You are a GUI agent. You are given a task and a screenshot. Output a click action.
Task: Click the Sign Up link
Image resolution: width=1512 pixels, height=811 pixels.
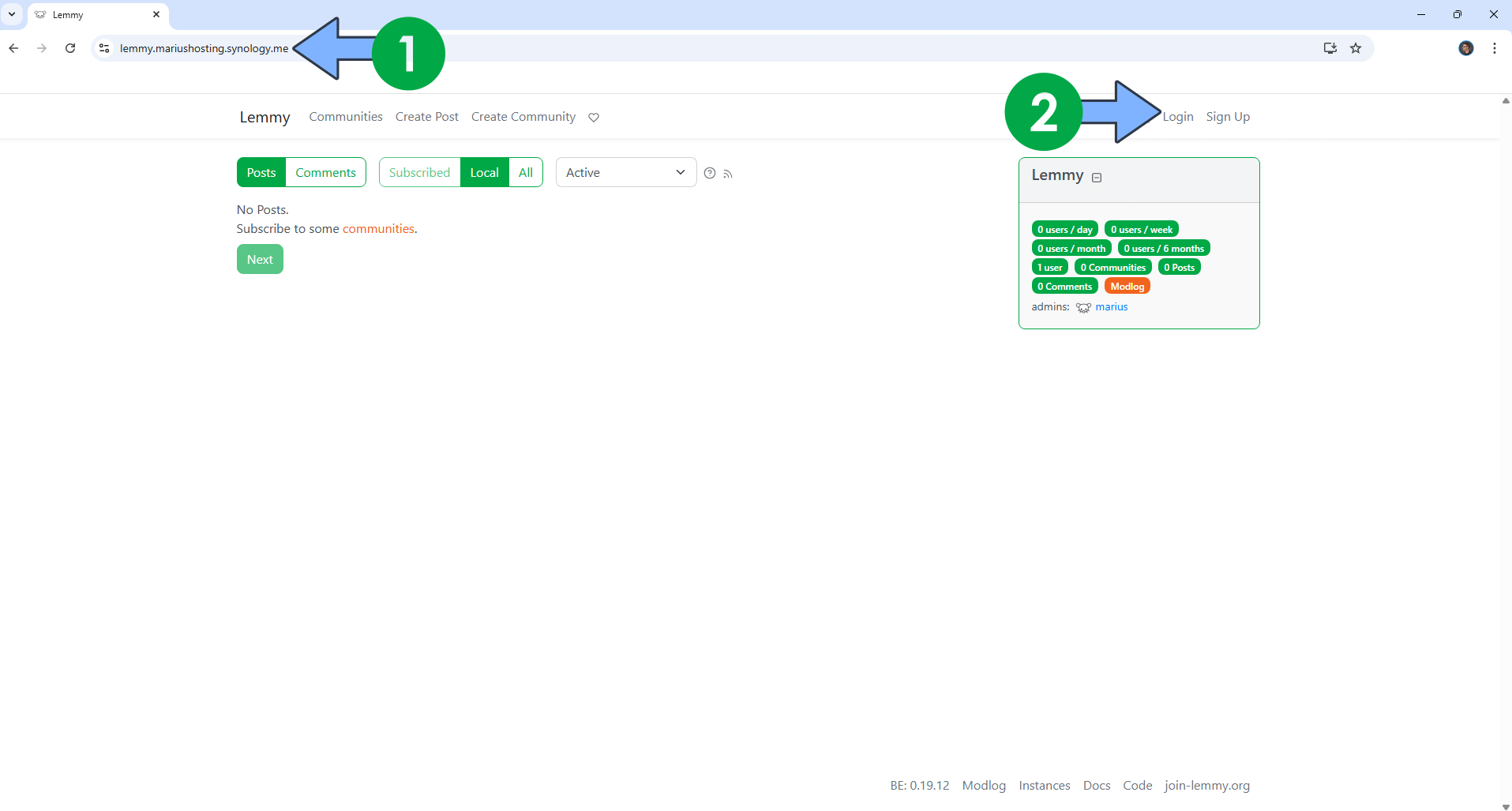coord(1228,117)
